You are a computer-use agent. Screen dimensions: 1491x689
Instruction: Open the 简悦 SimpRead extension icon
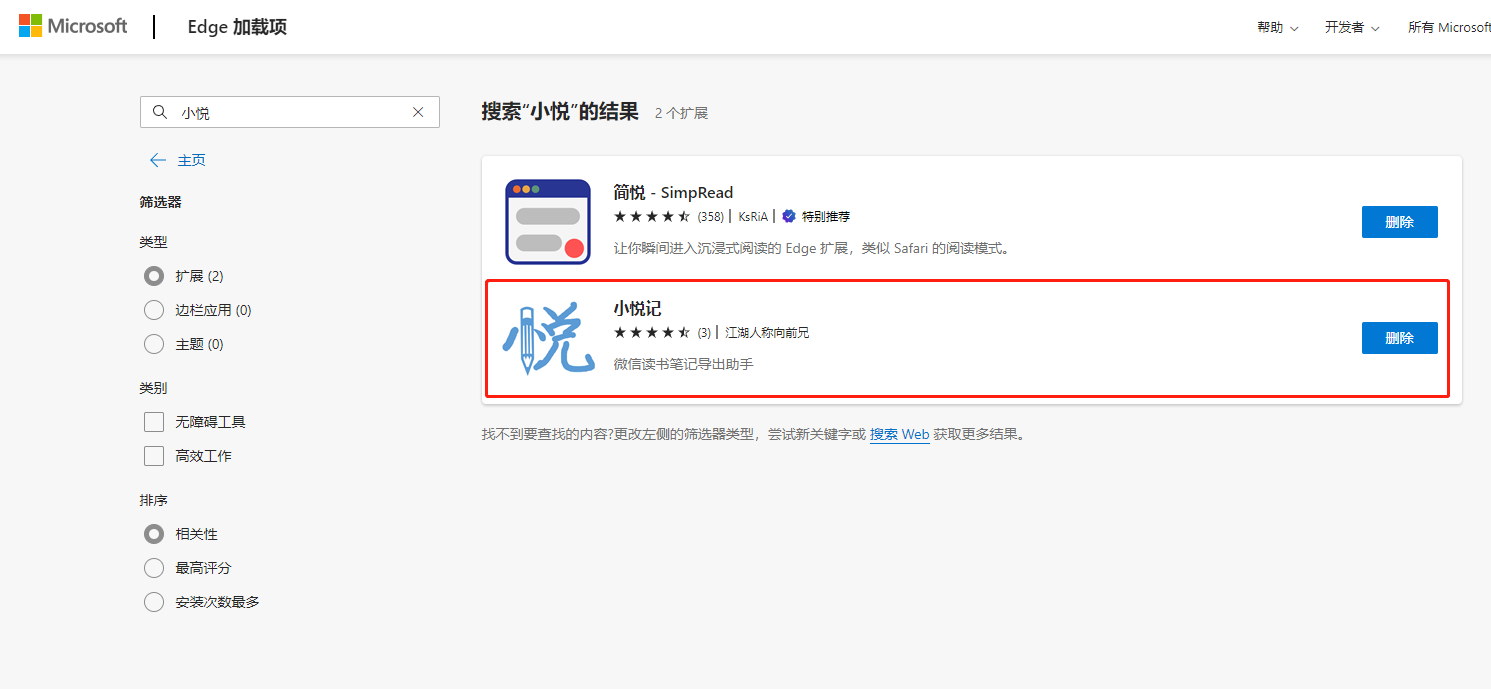547,222
